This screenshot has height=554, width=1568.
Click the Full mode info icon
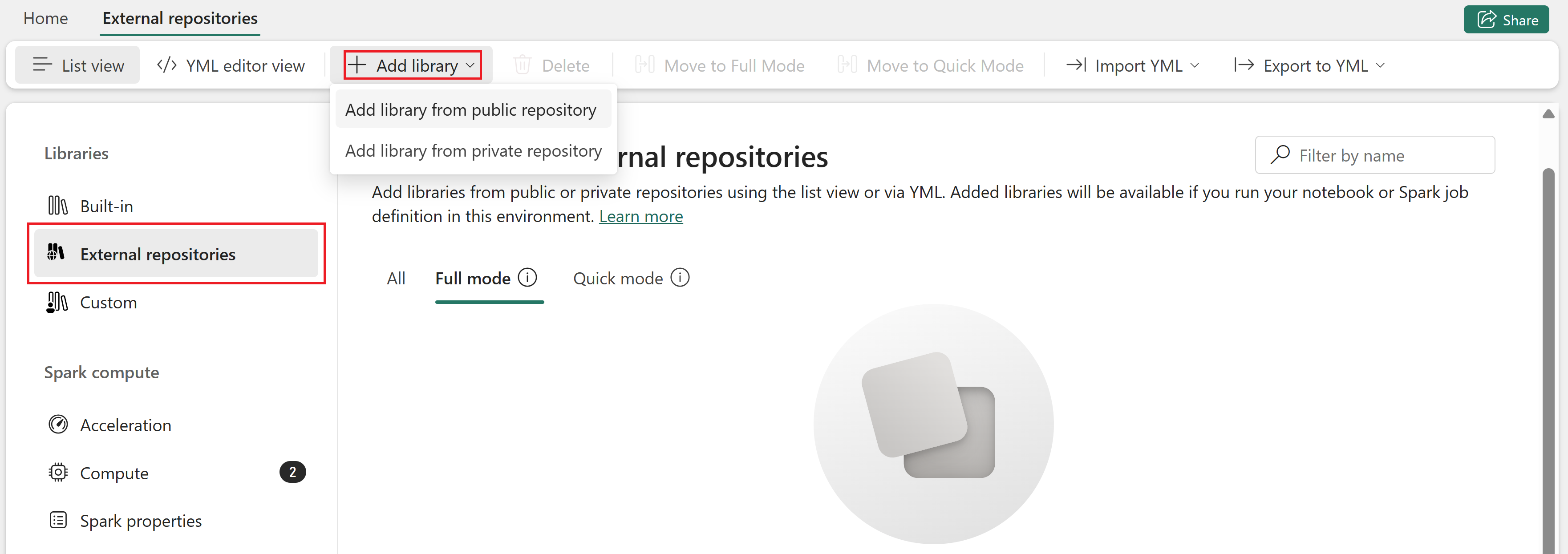tap(527, 278)
